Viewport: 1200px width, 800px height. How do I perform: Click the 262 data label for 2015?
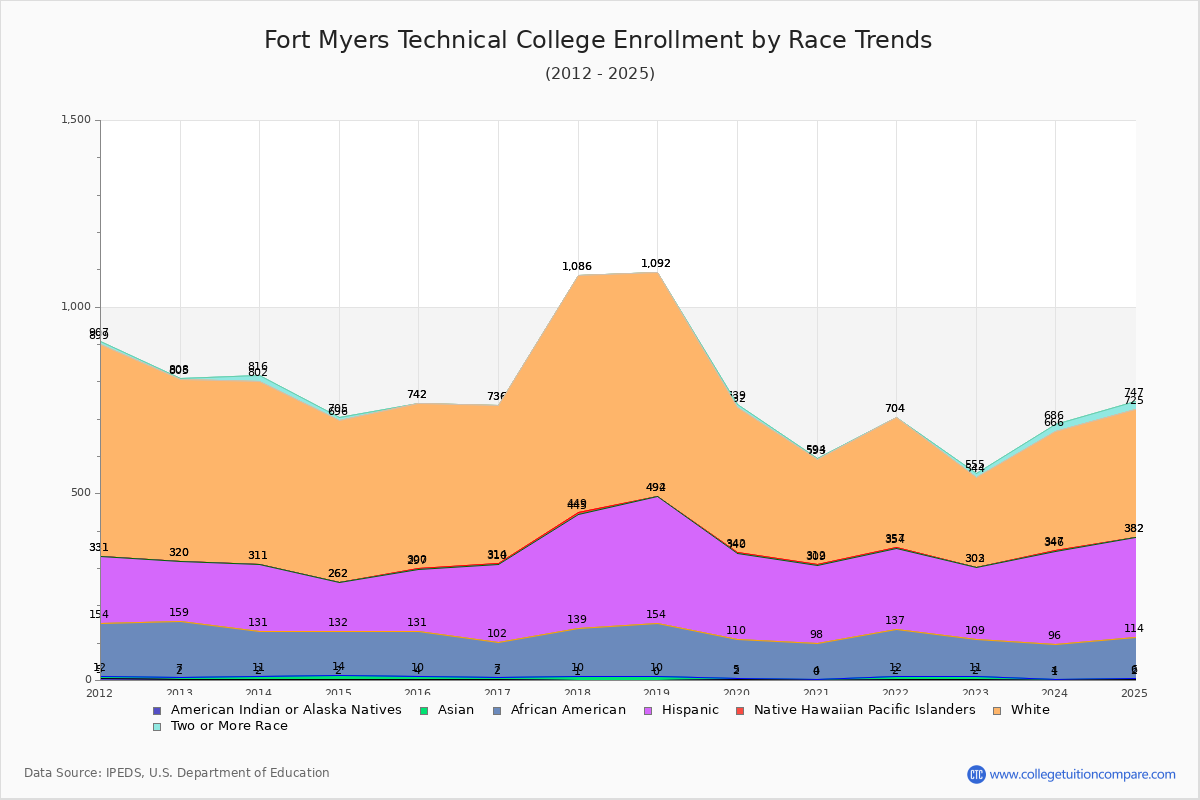pos(338,574)
